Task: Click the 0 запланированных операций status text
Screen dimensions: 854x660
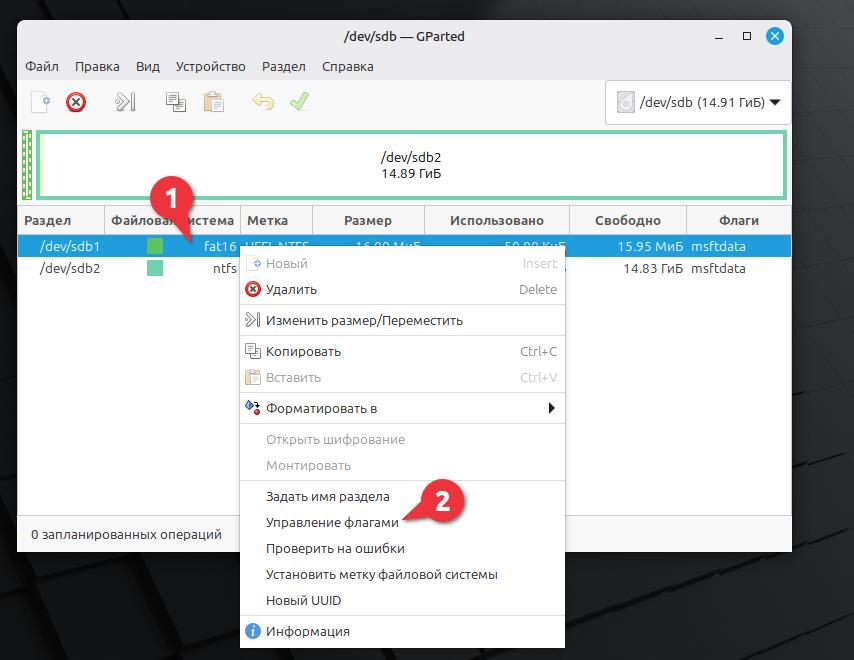Action: [x=126, y=534]
